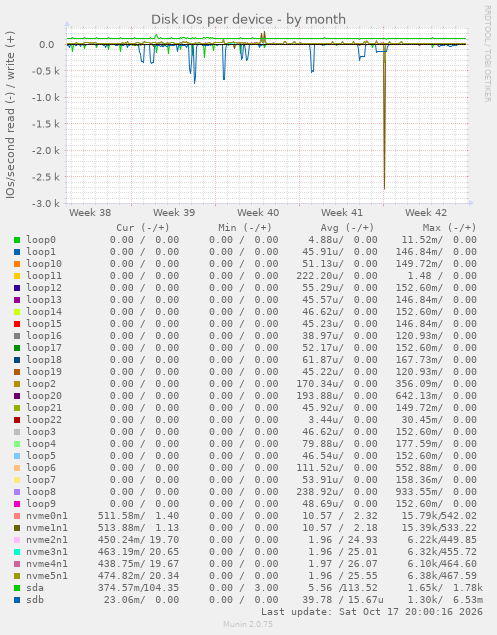Click the loop9 magenta legend swatch
Screen dimensions: 497x635
(x=17, y=504)
